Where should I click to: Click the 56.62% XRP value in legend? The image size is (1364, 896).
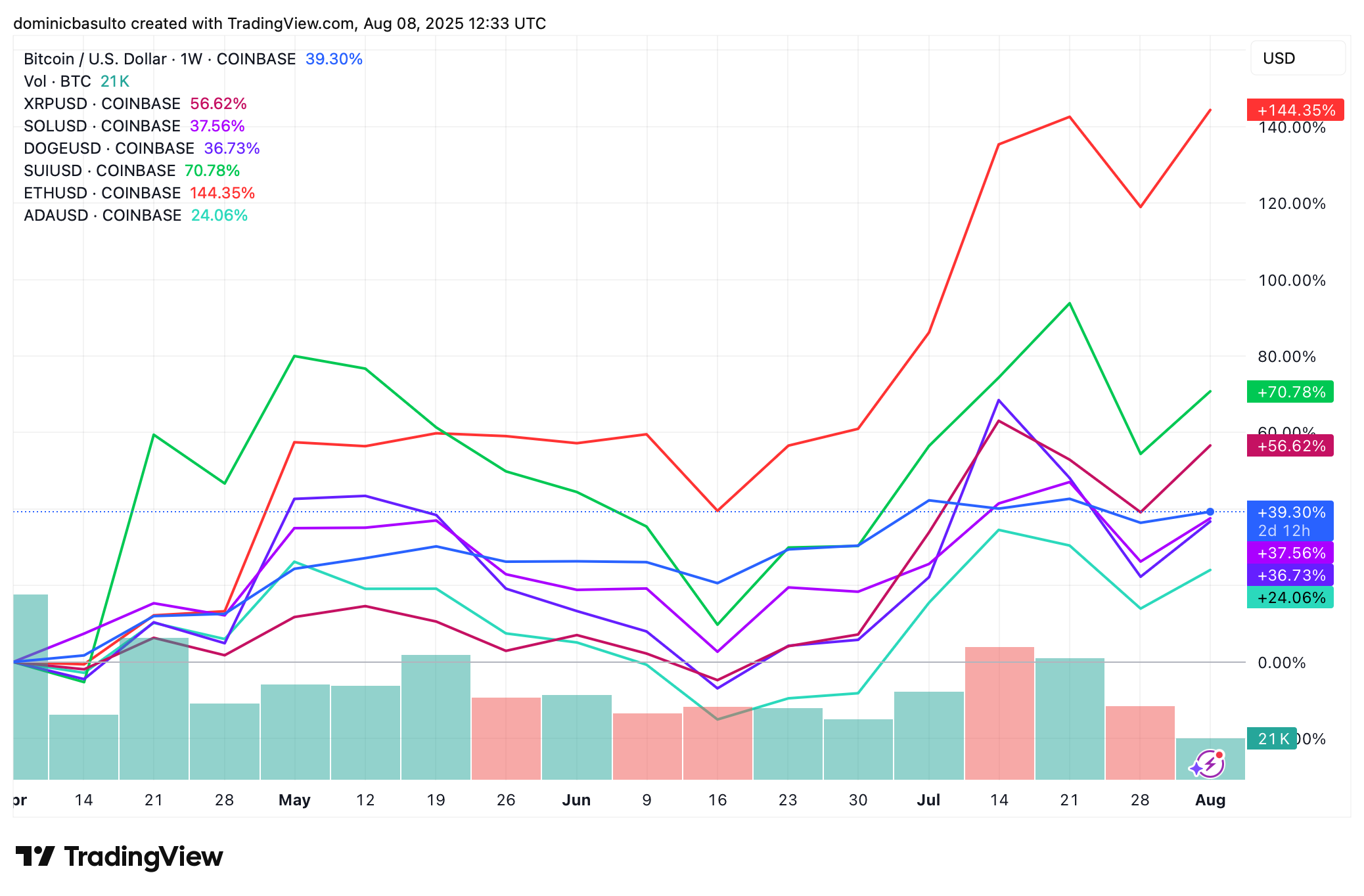tap(218, 104)
